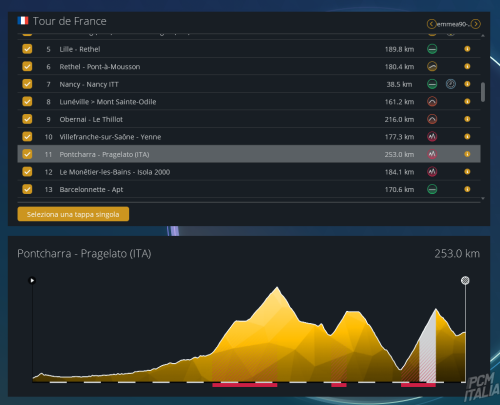This screenshot has height=405, width=500.
Task: Uncheck stage 12 Isola 2000 checkbox
Action: click(x=27, y=172)
